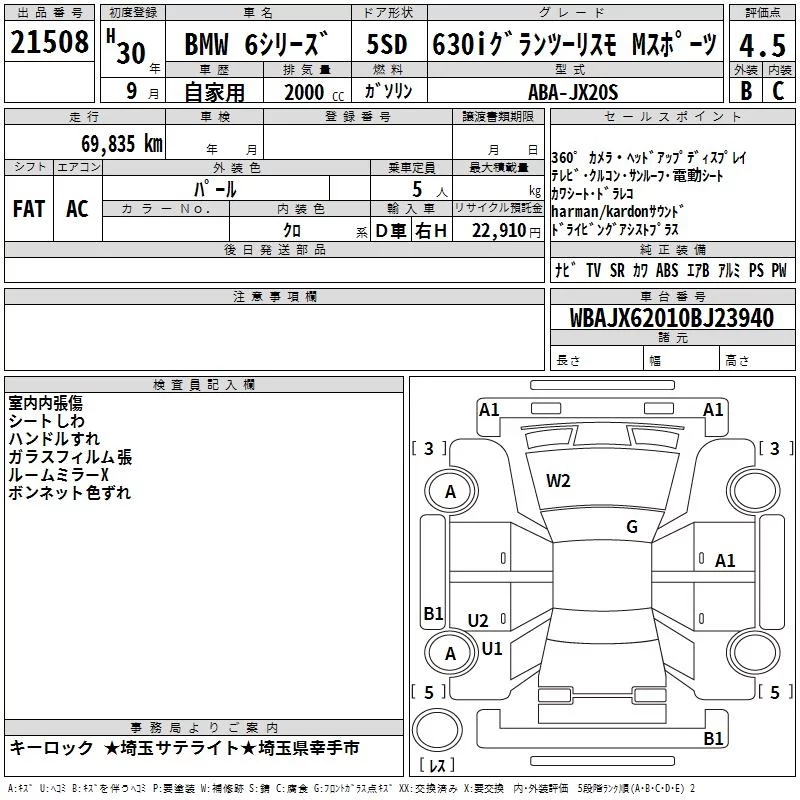The width and height of the screenshot is (800, 800).
Task: Click ABS in genuine equipment row
Action: pos(667,270)
